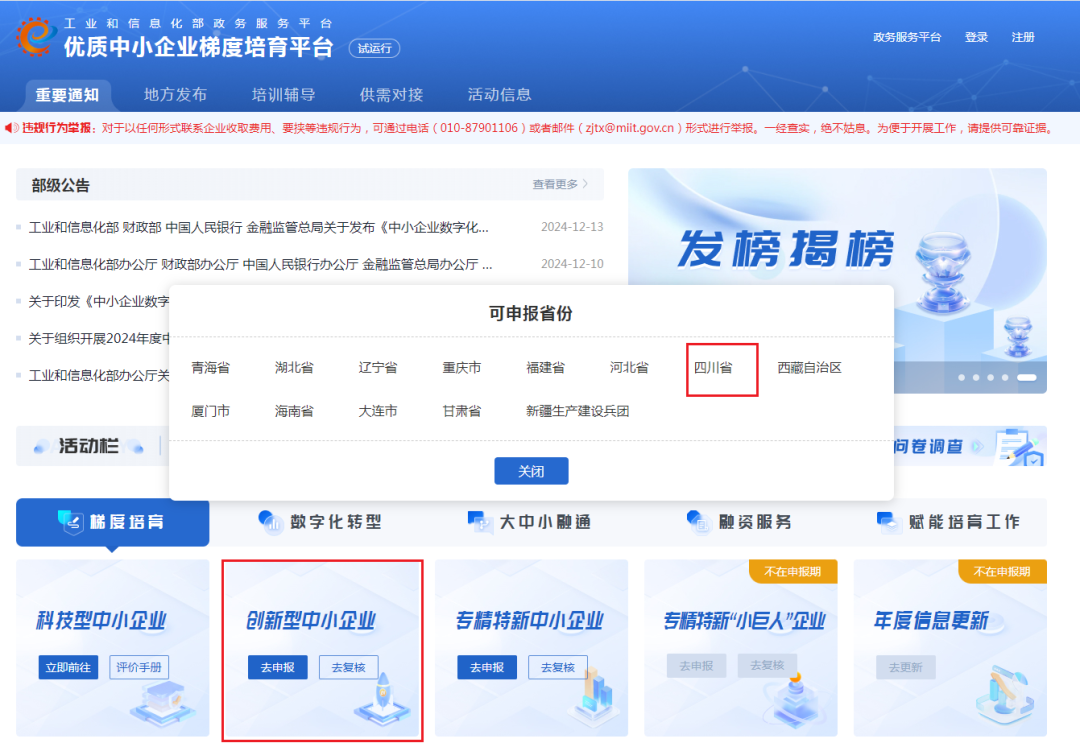
Task: Open the 供需对接 tab
Action: tap(391, 95)
